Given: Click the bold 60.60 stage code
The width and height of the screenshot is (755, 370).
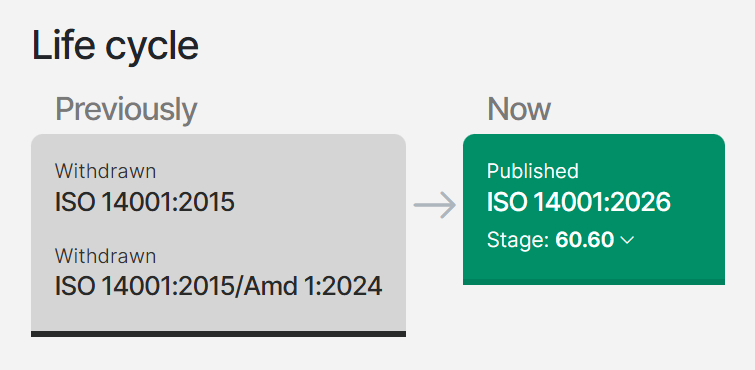Looking at the screenshot, I should click(x=585, y=240).
